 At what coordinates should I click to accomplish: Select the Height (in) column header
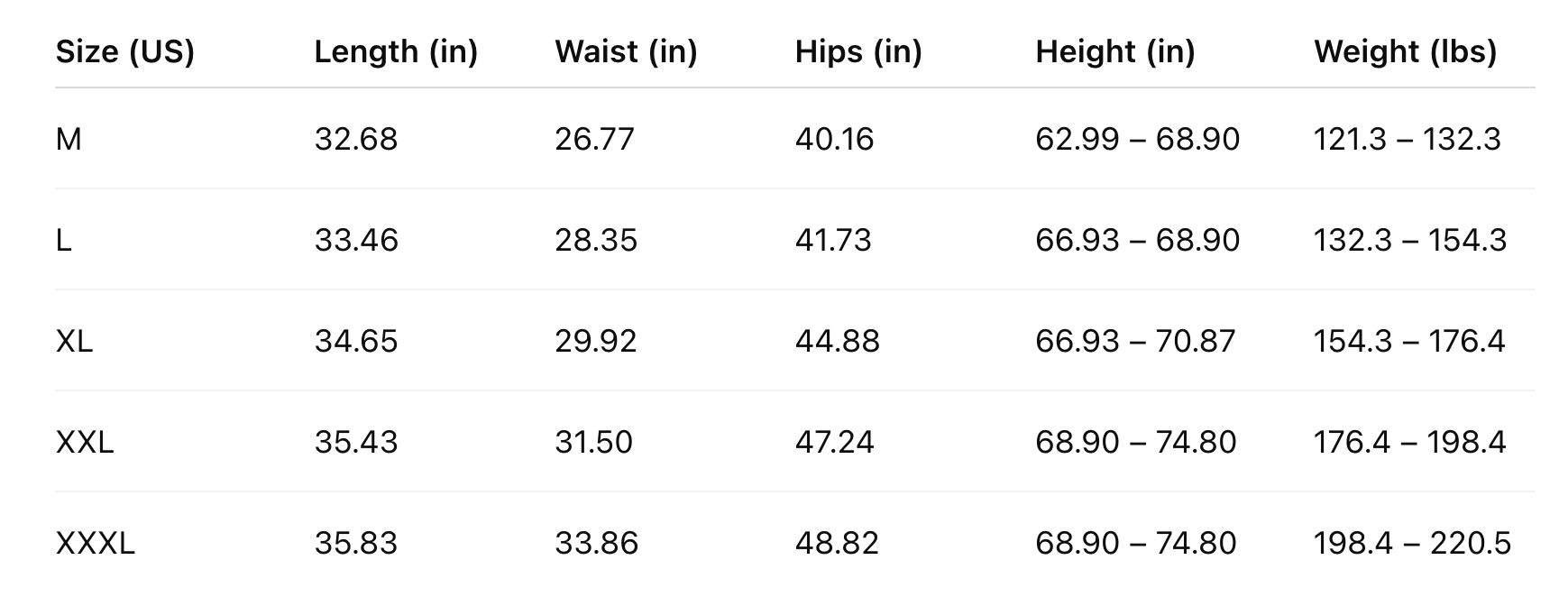pyautogui.click(x=1114, y=51)
